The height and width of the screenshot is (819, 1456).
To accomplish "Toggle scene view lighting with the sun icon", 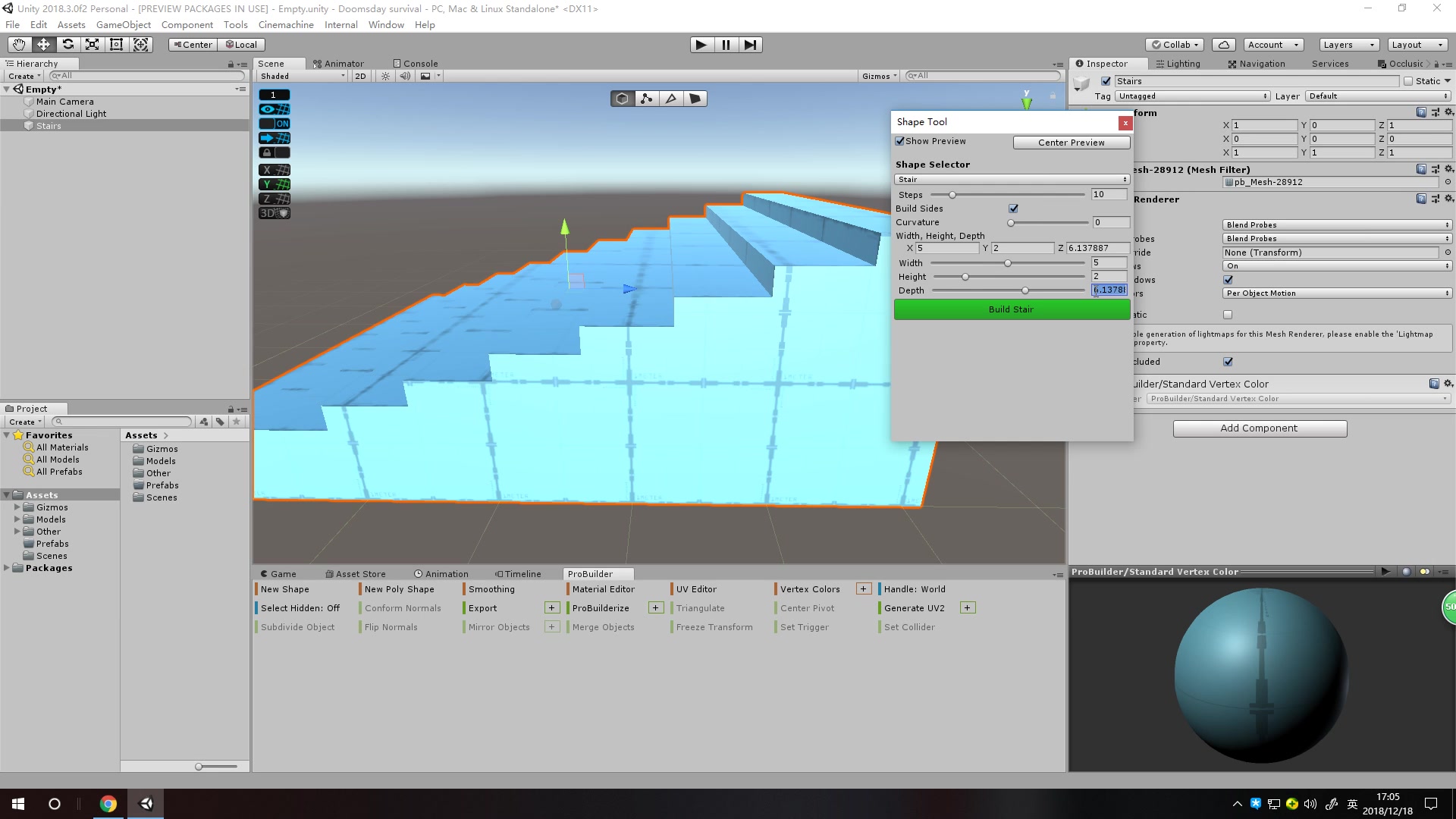I will (385, 76).
